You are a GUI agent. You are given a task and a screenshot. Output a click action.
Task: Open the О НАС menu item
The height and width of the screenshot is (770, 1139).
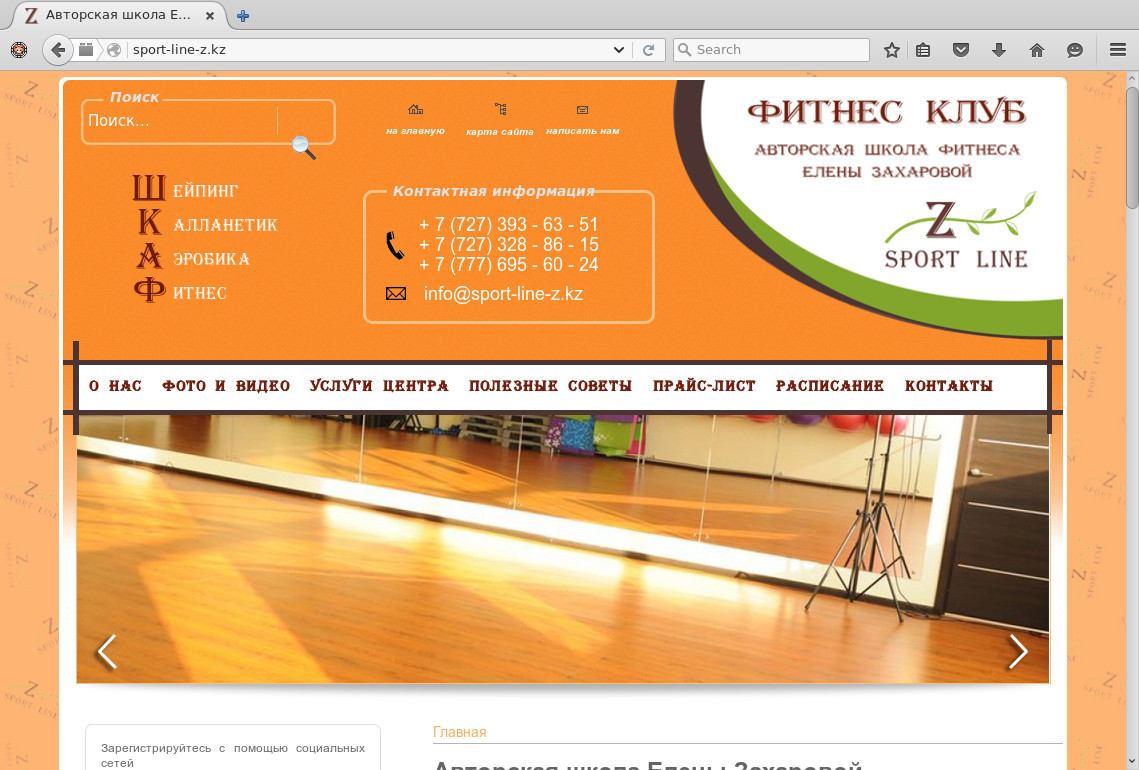point(115,386)
